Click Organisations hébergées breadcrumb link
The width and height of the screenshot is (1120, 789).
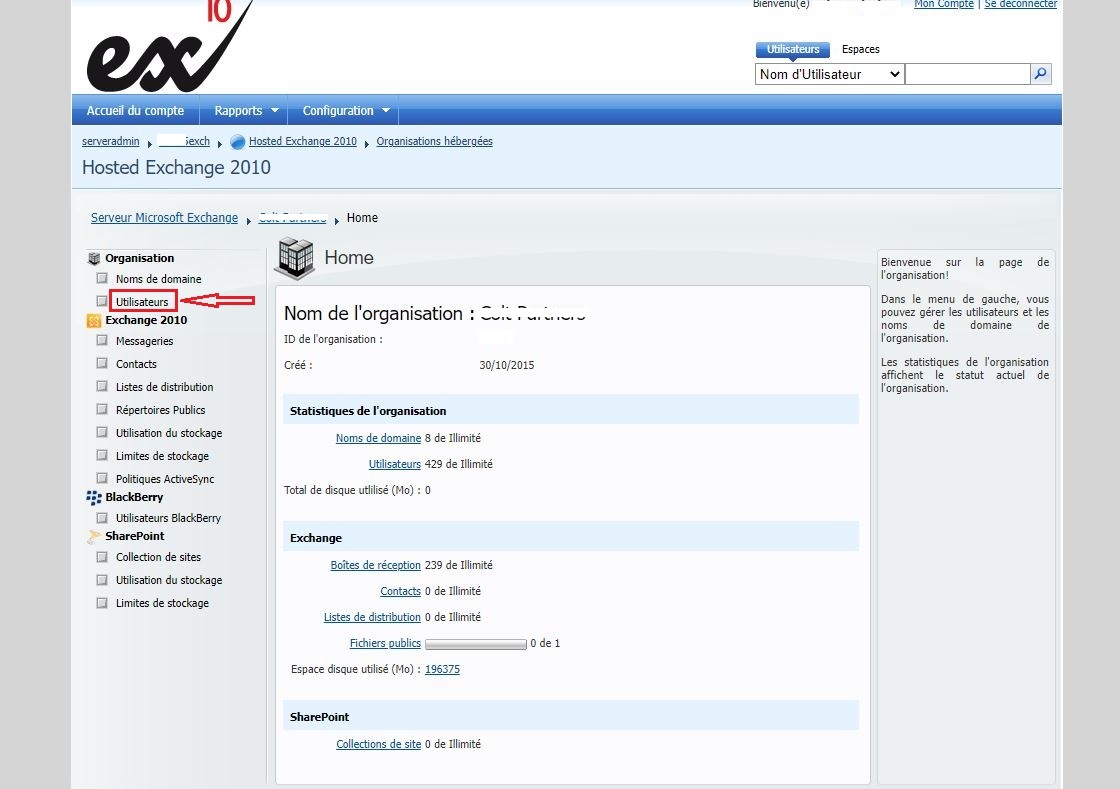(x=434, y=141)
